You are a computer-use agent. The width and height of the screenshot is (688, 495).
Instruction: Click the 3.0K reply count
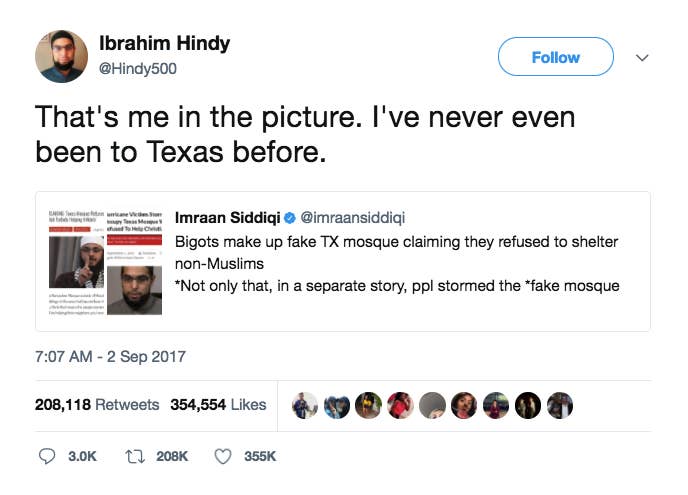(x=82, y=456)
